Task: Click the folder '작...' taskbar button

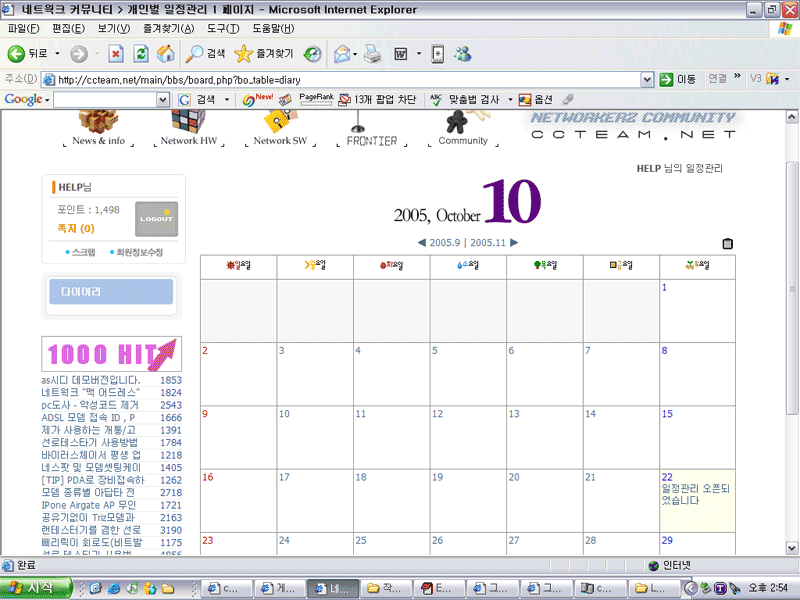Action: tap(386, 588)
